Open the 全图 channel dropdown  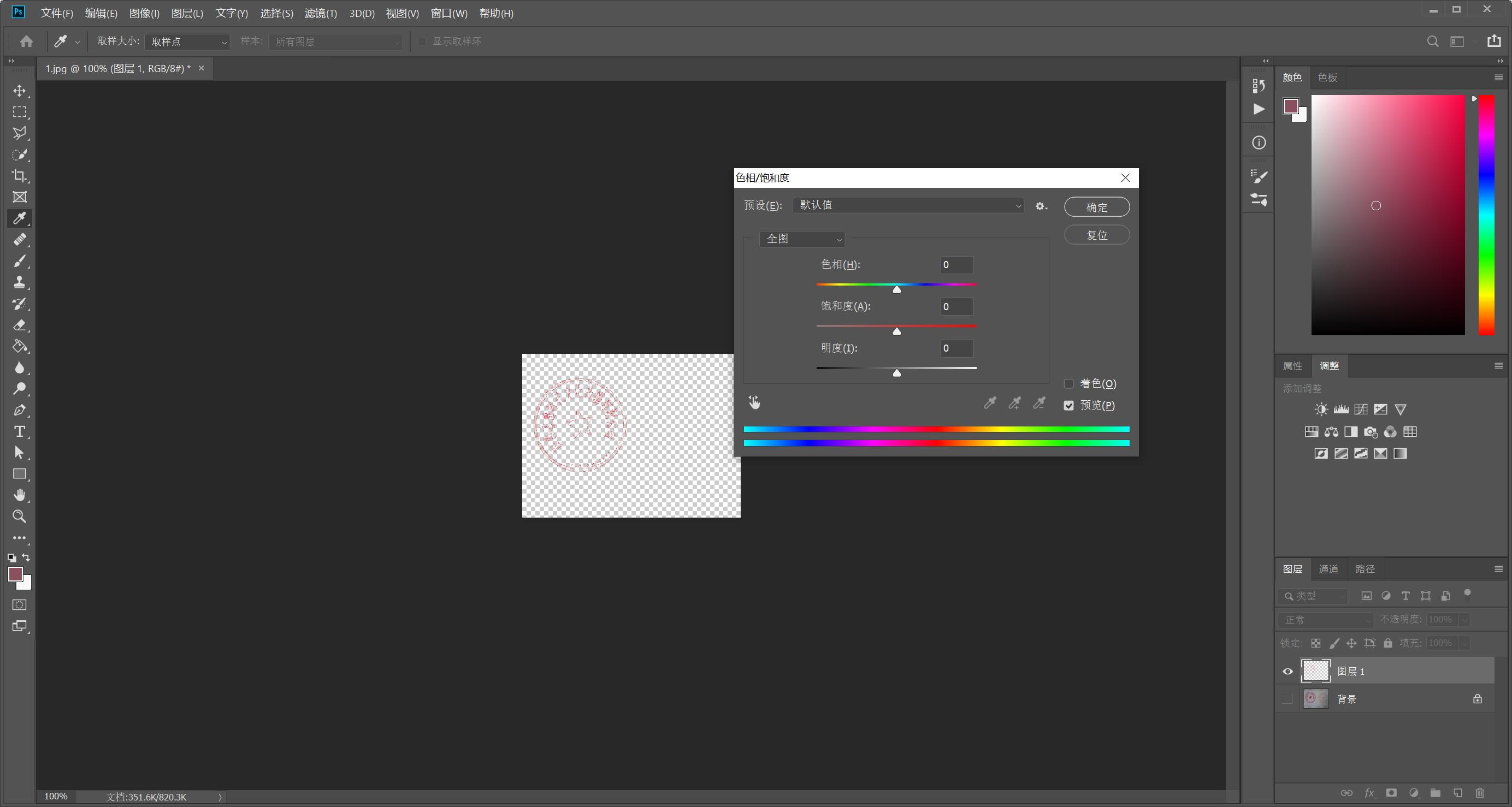[802, 239]
